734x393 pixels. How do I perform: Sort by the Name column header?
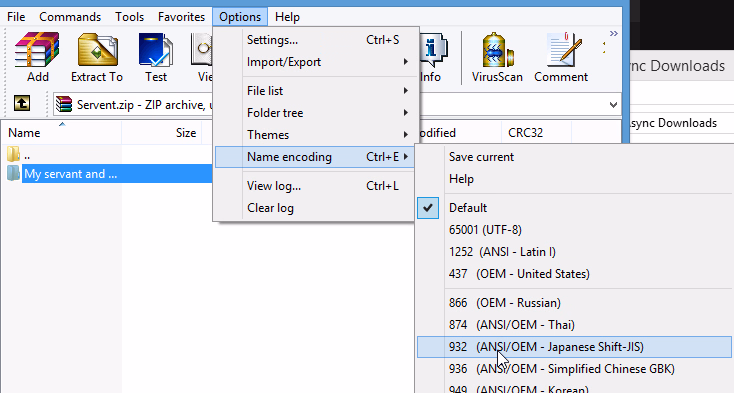click(61, 133)
